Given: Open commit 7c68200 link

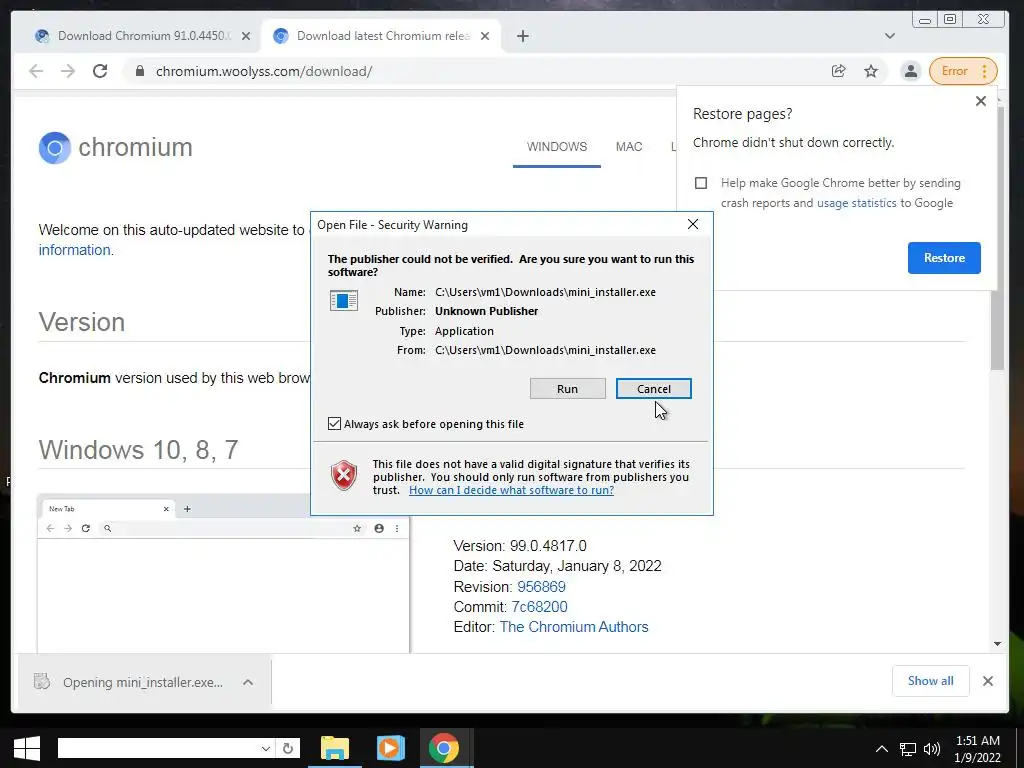Looking at the screenshot, I should click(x=539, y=607).
